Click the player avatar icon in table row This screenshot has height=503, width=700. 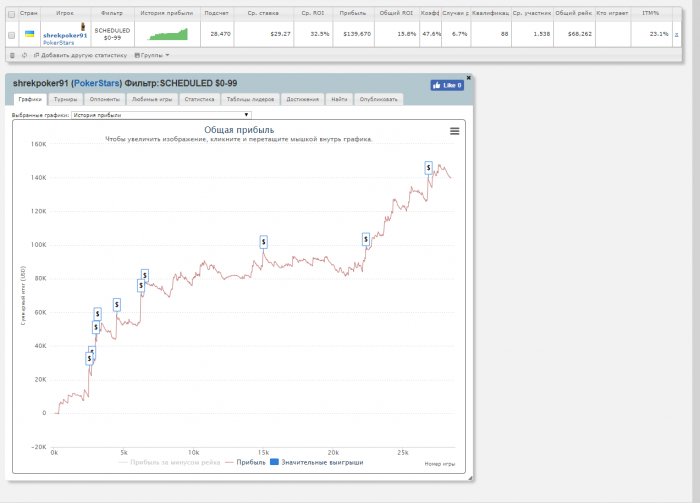coord(83,25)
